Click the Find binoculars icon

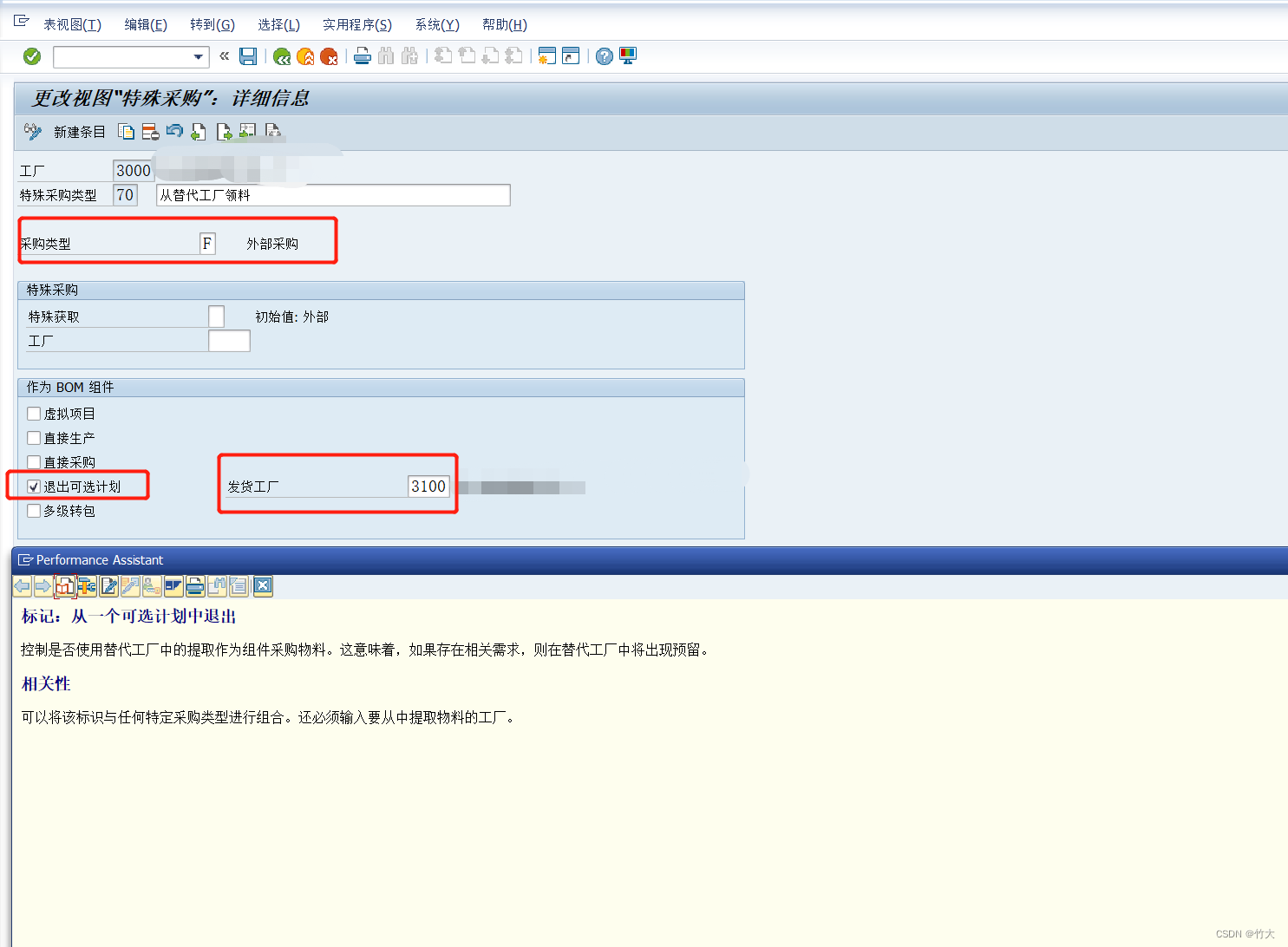[387, 56]
